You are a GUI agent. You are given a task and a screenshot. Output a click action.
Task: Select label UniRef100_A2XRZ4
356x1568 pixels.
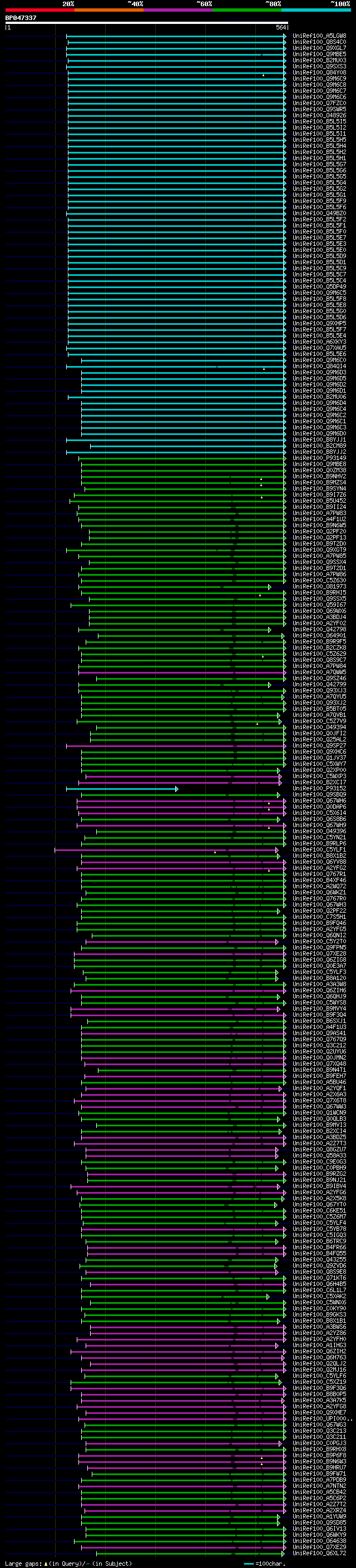(x=319, y=1510)
